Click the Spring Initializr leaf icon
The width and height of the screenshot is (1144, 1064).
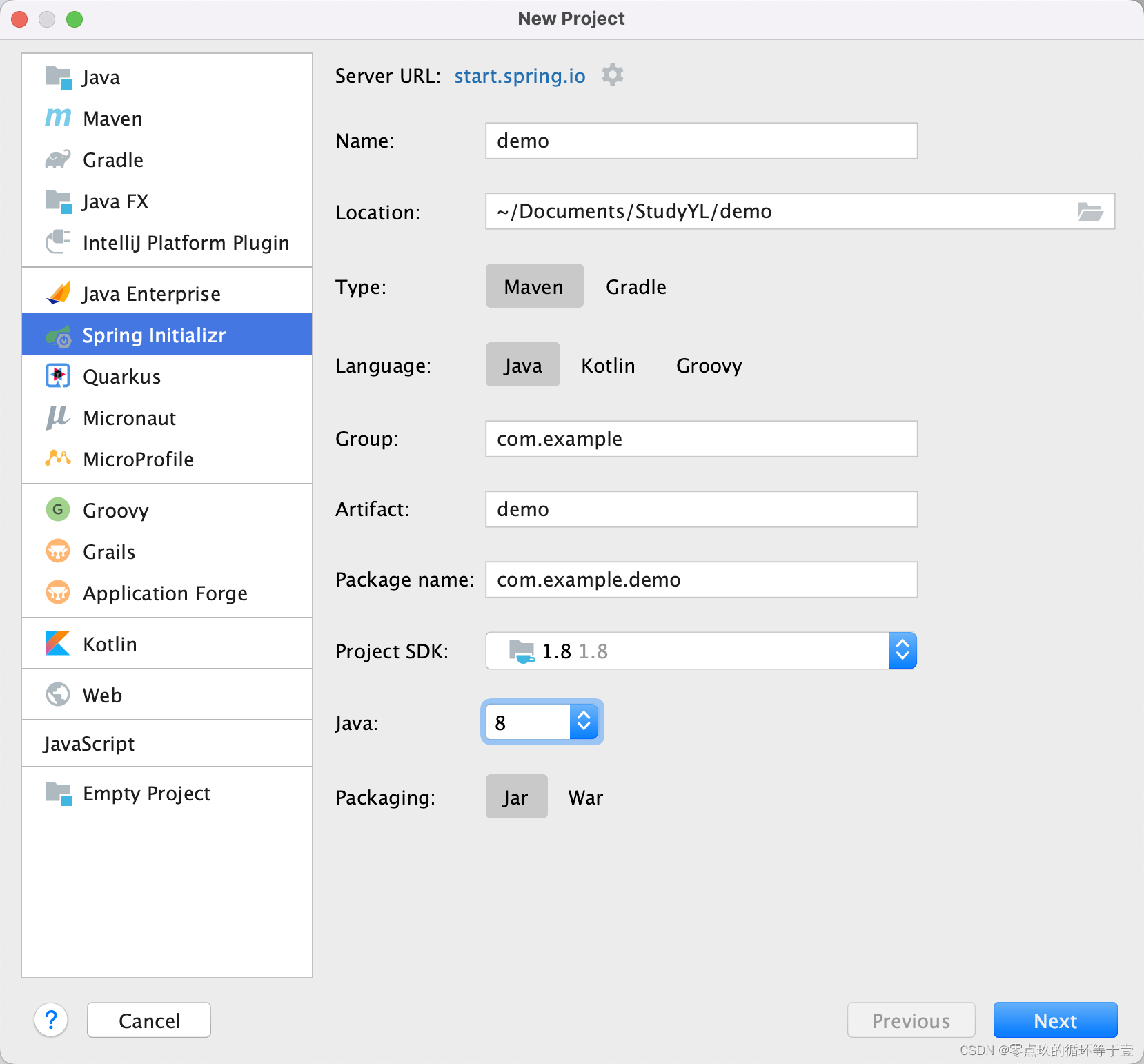(59, 335)
